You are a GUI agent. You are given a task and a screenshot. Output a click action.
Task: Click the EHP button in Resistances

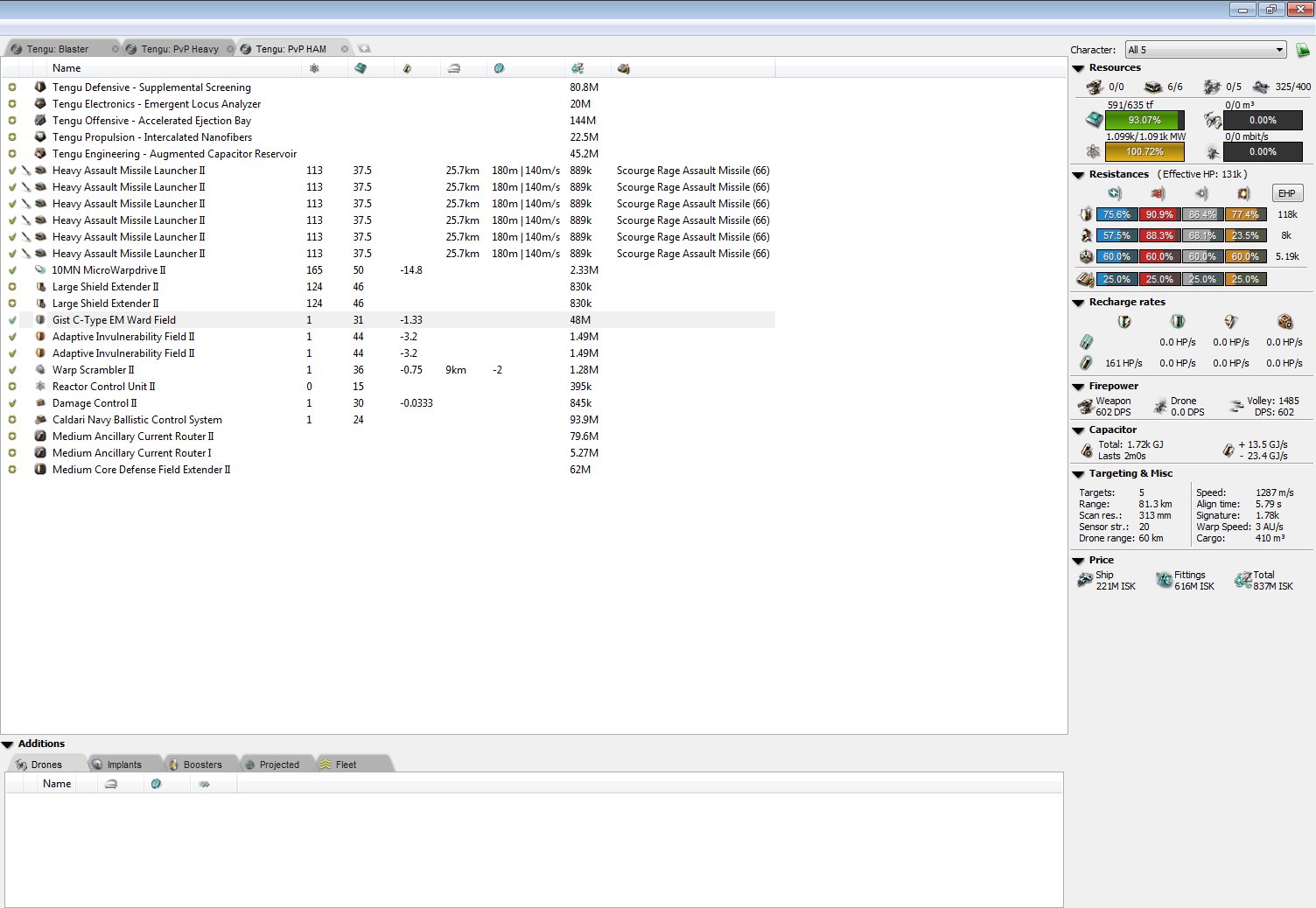pyautogui.click(x=1286, y=193)
